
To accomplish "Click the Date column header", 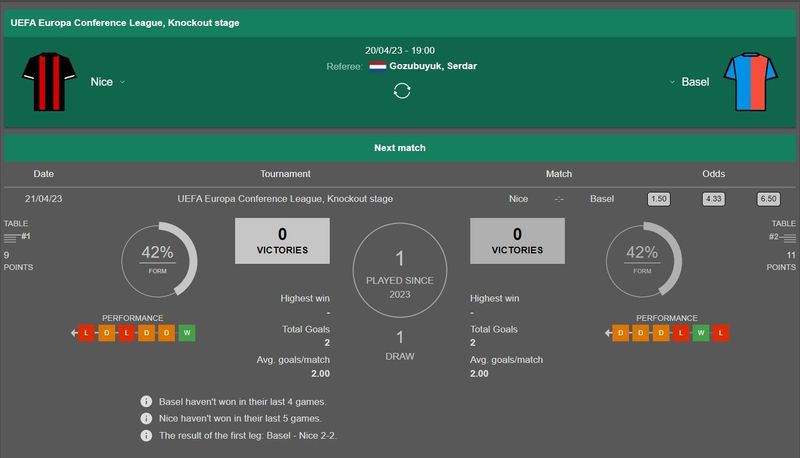I will (x=43, y=174).
